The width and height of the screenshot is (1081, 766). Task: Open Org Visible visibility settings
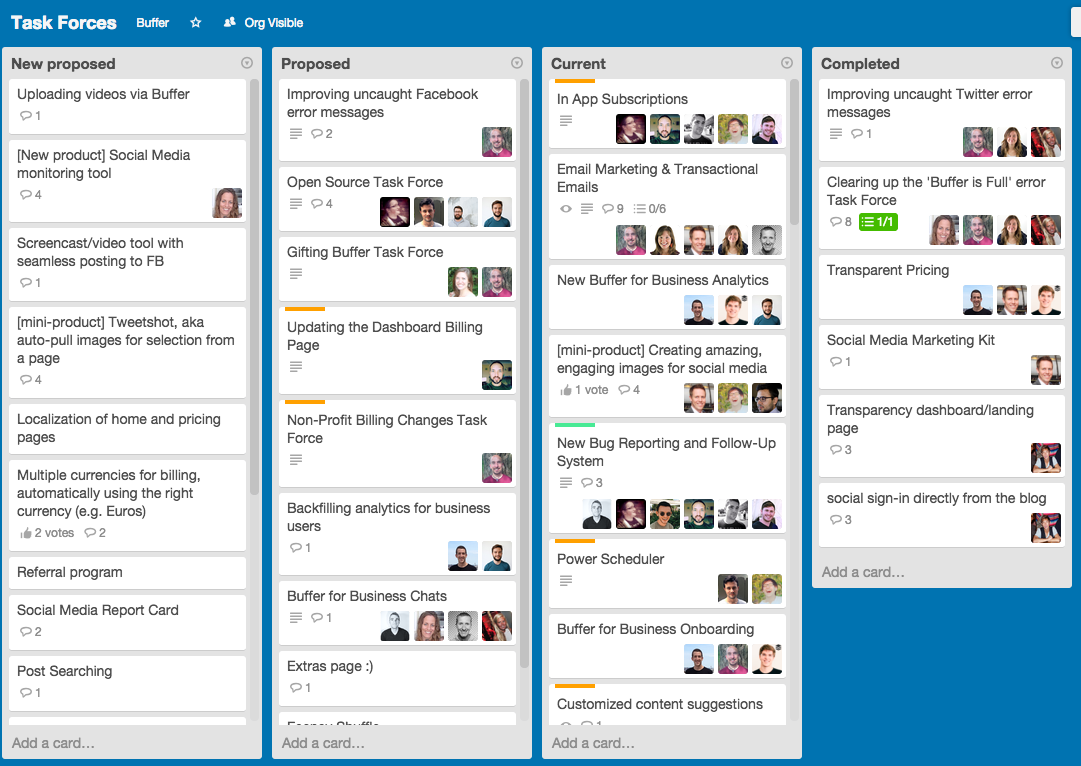(x=263, y=23)
